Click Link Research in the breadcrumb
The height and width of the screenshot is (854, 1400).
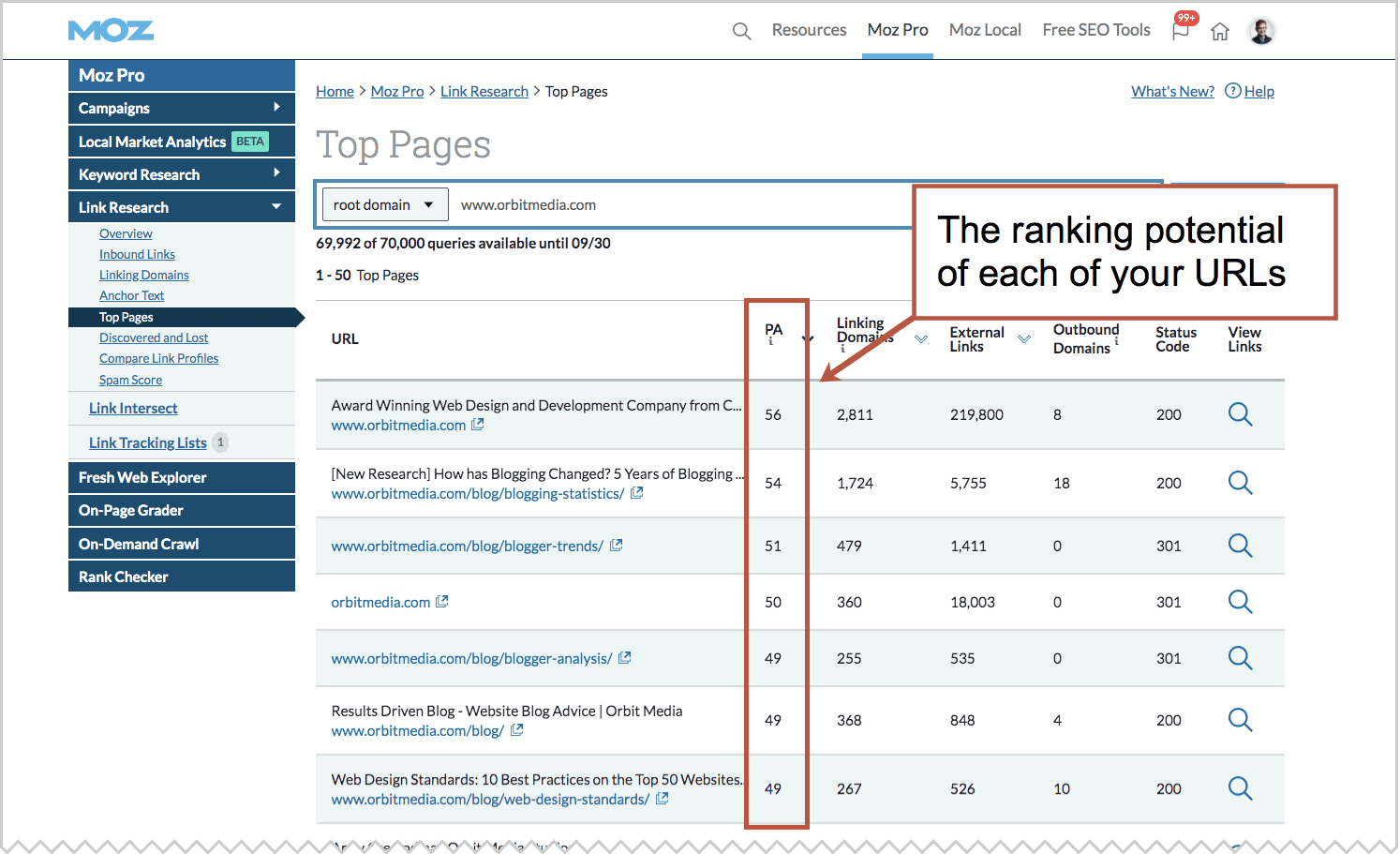pos(484,91)
